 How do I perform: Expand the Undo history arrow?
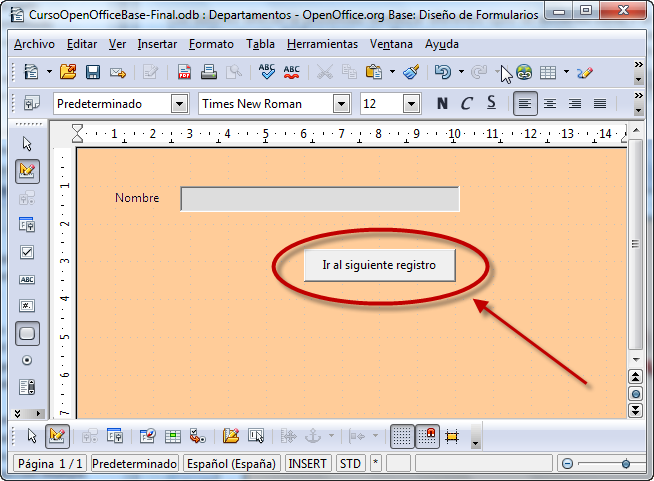click(461, 72)
